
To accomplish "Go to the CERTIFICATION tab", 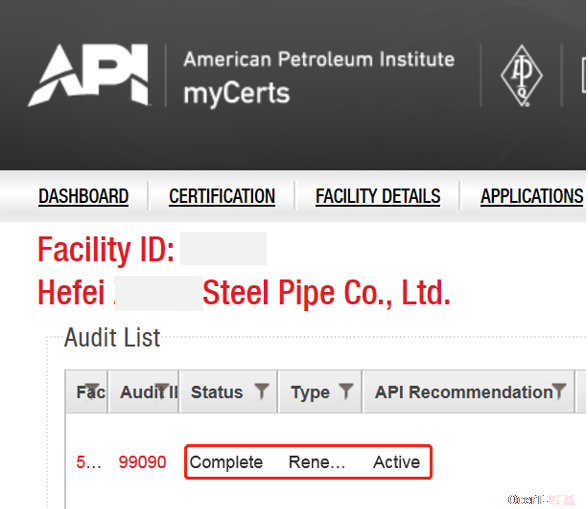I will pyautogui.click(x=222, y=196).
